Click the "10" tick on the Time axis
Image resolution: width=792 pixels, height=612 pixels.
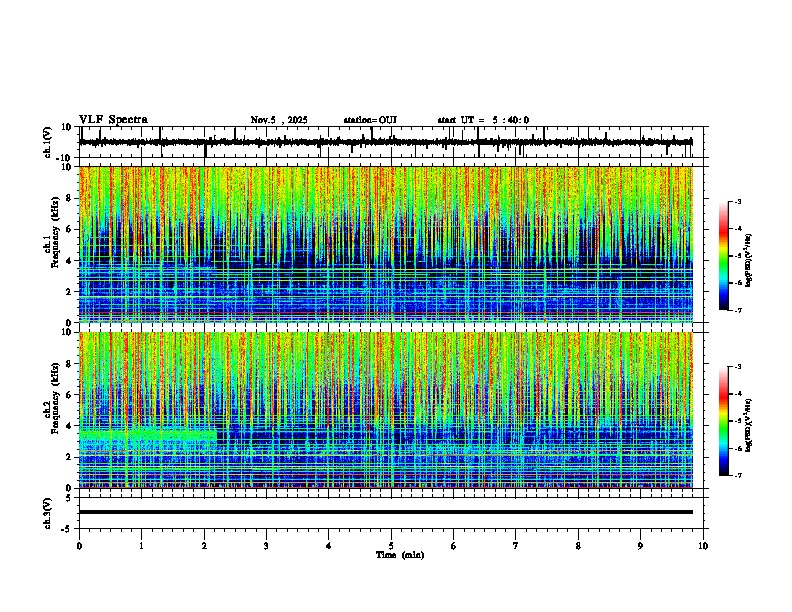pos(703,546)
